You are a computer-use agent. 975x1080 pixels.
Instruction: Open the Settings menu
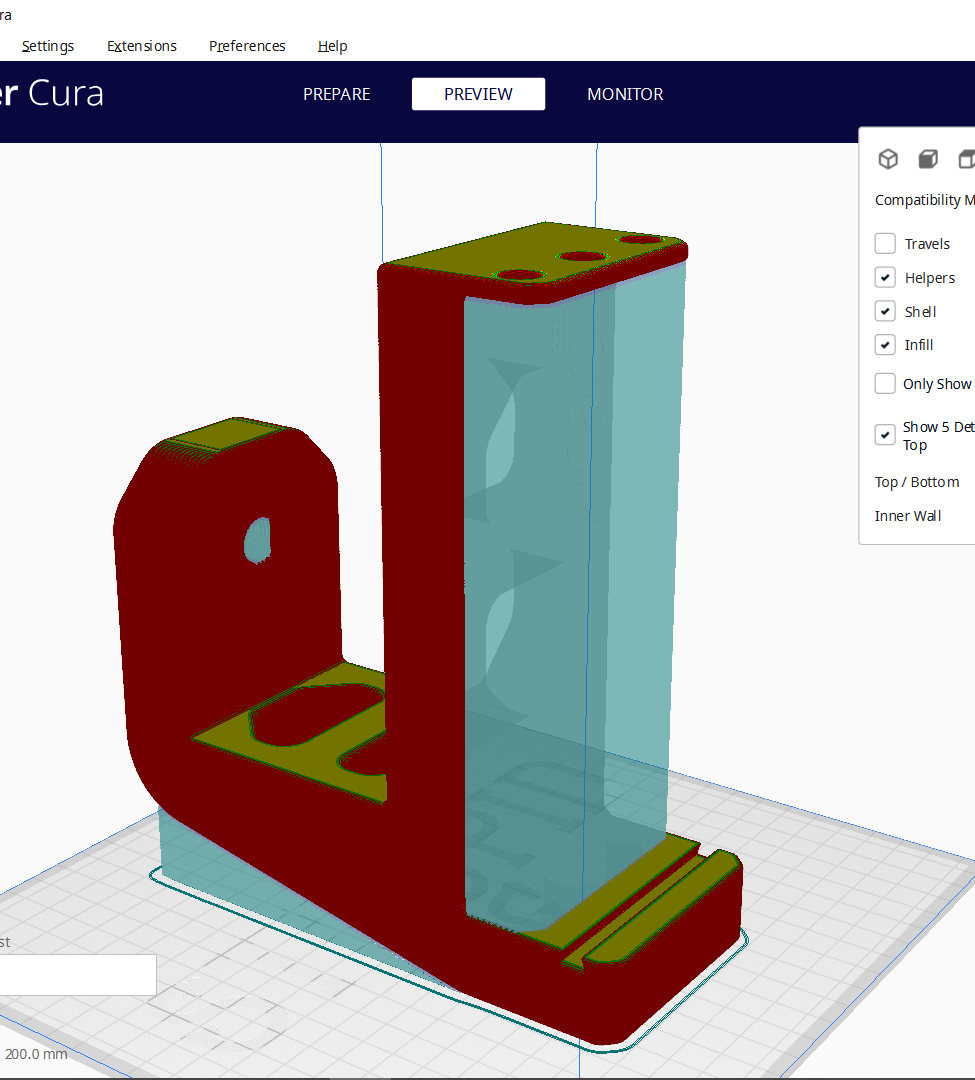coord(48,46)
